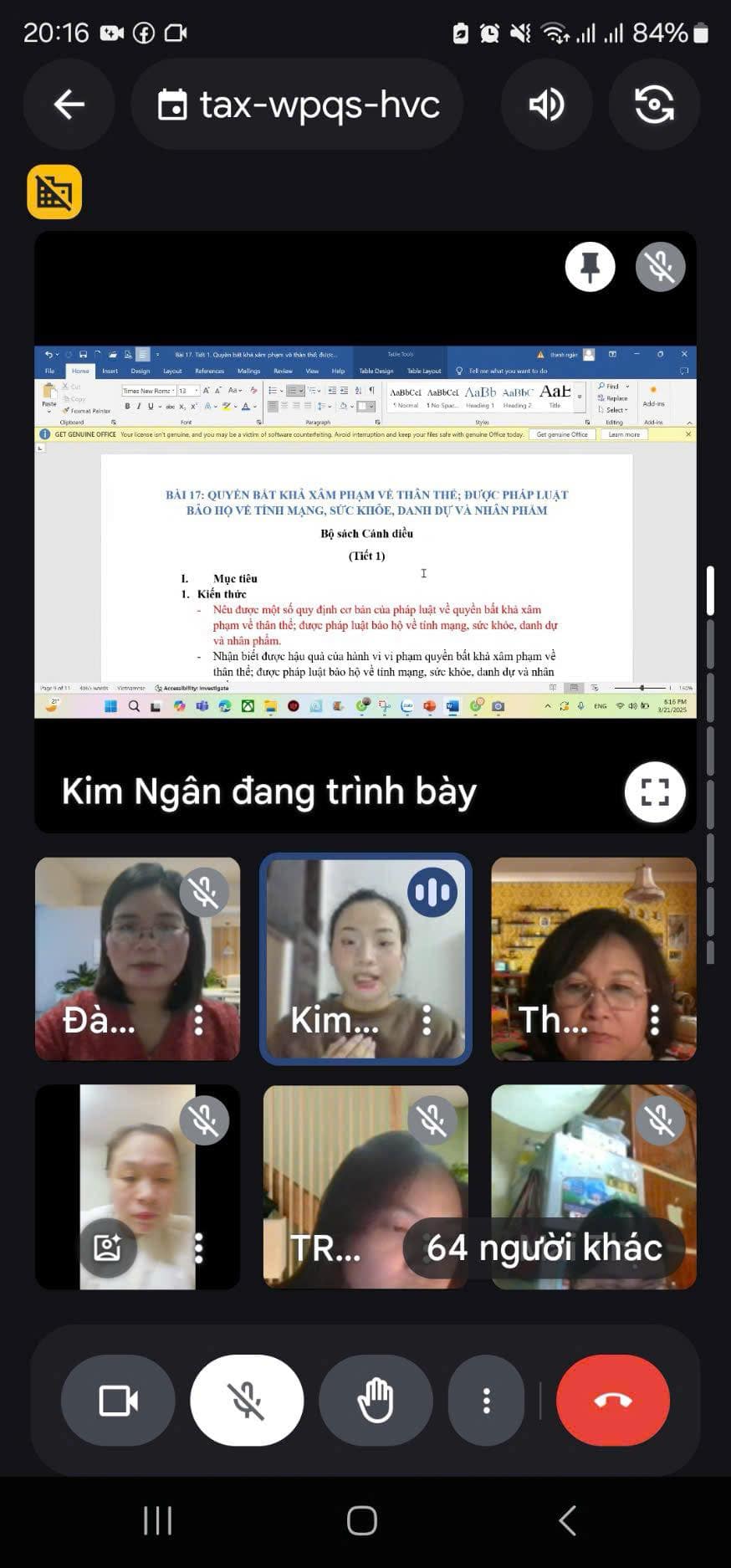Tap the yellow effects-disabled badge icon
The image size is (731, 1568).
(x=54, y=192)
